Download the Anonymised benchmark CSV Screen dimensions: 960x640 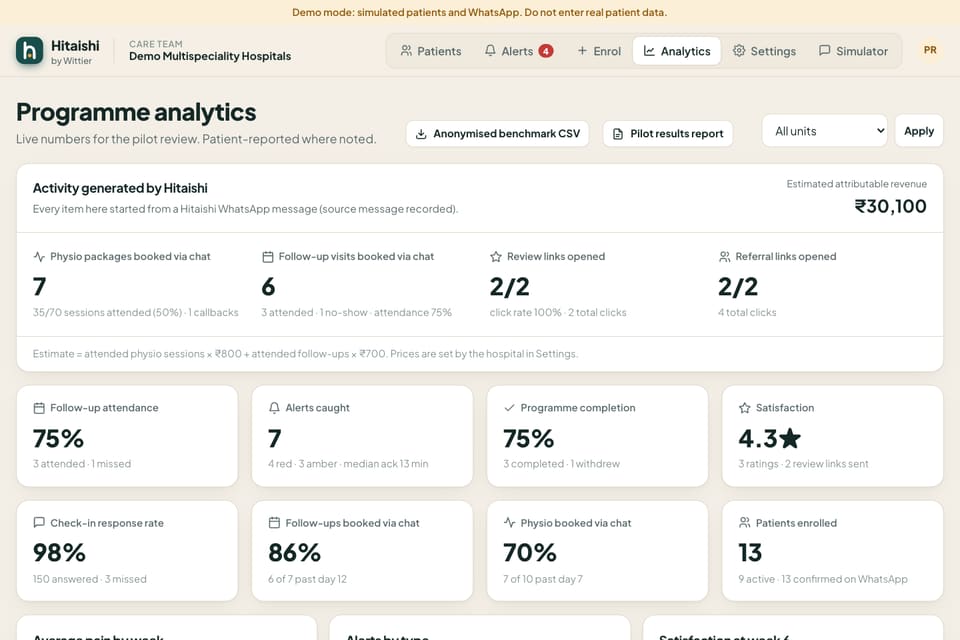pos(498,134)
